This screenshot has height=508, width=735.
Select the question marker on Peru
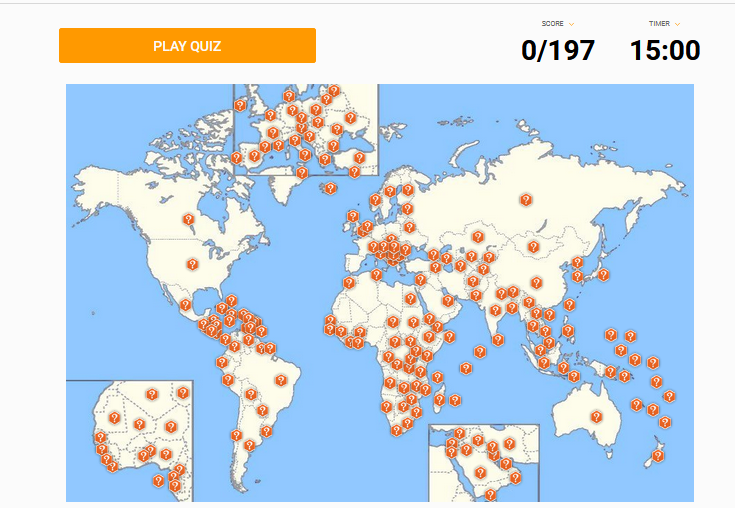228,380
